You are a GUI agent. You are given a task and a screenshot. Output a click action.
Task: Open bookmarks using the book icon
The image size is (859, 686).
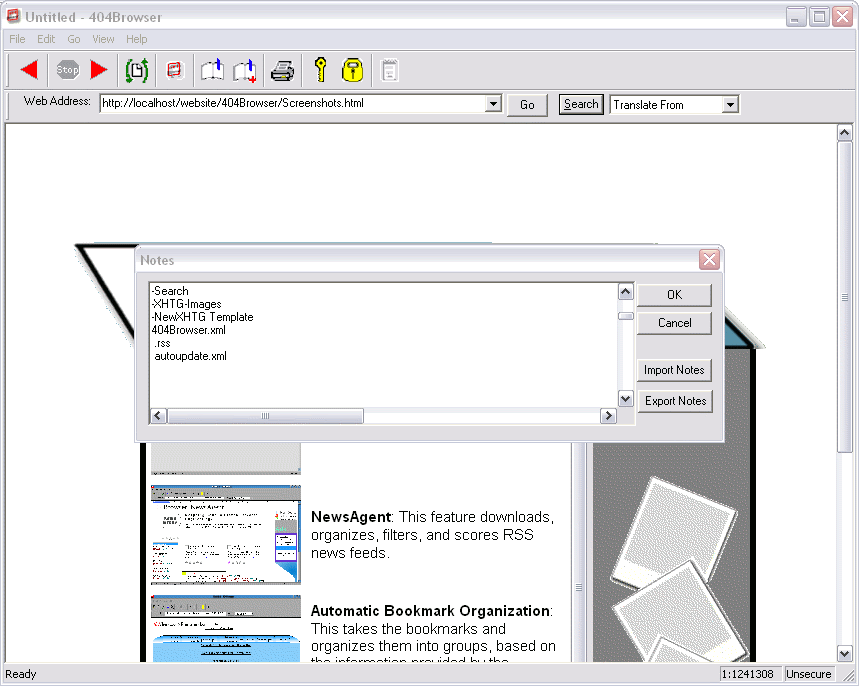[x=212, y=71]
